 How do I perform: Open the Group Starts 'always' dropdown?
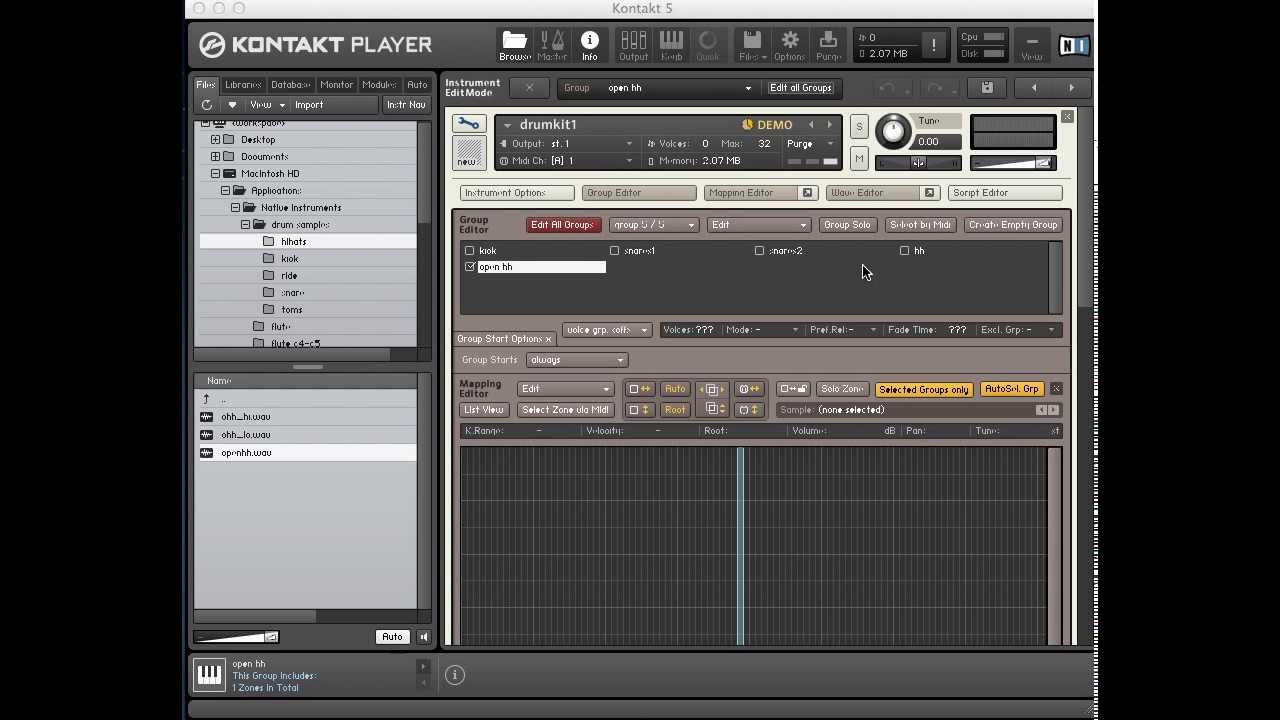coord(577,360)
